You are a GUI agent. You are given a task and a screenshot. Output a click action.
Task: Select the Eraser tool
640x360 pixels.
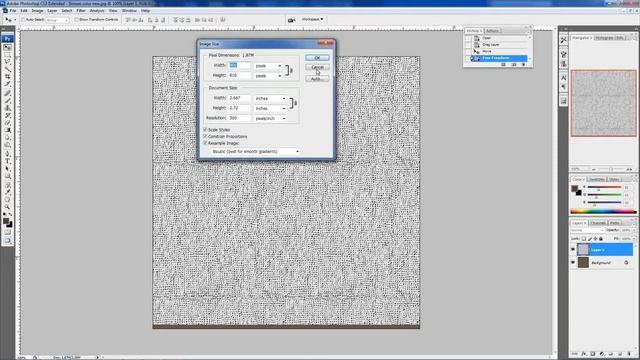click(x=7, y=122)
